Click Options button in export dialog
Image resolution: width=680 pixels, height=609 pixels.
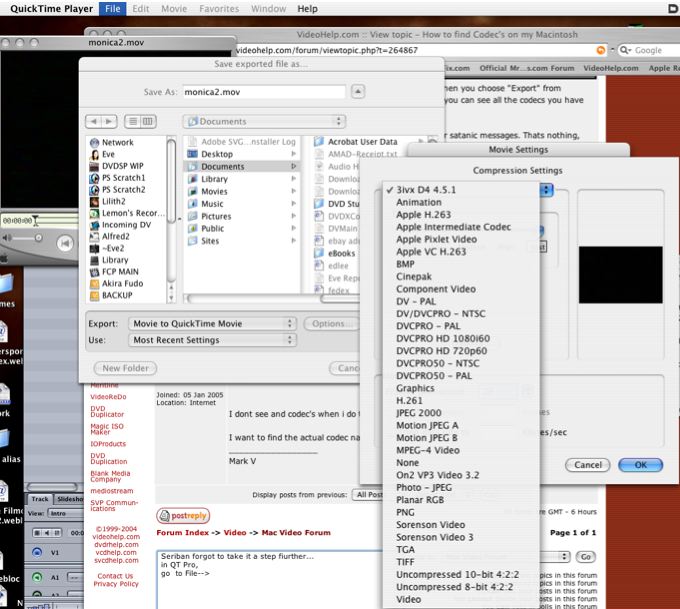[x=331, y=324]
